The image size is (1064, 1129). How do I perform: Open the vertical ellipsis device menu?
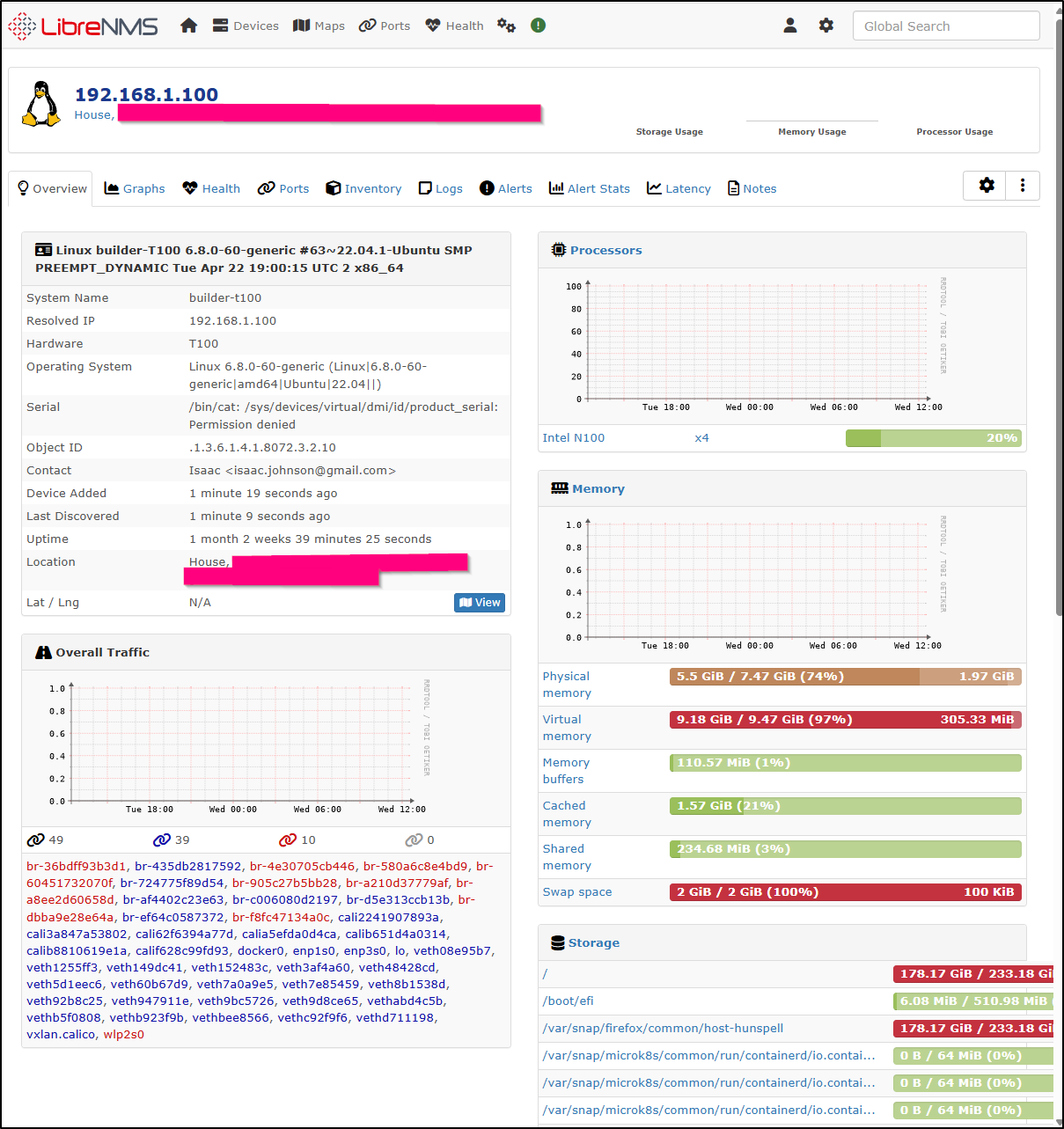[1023, 186]
